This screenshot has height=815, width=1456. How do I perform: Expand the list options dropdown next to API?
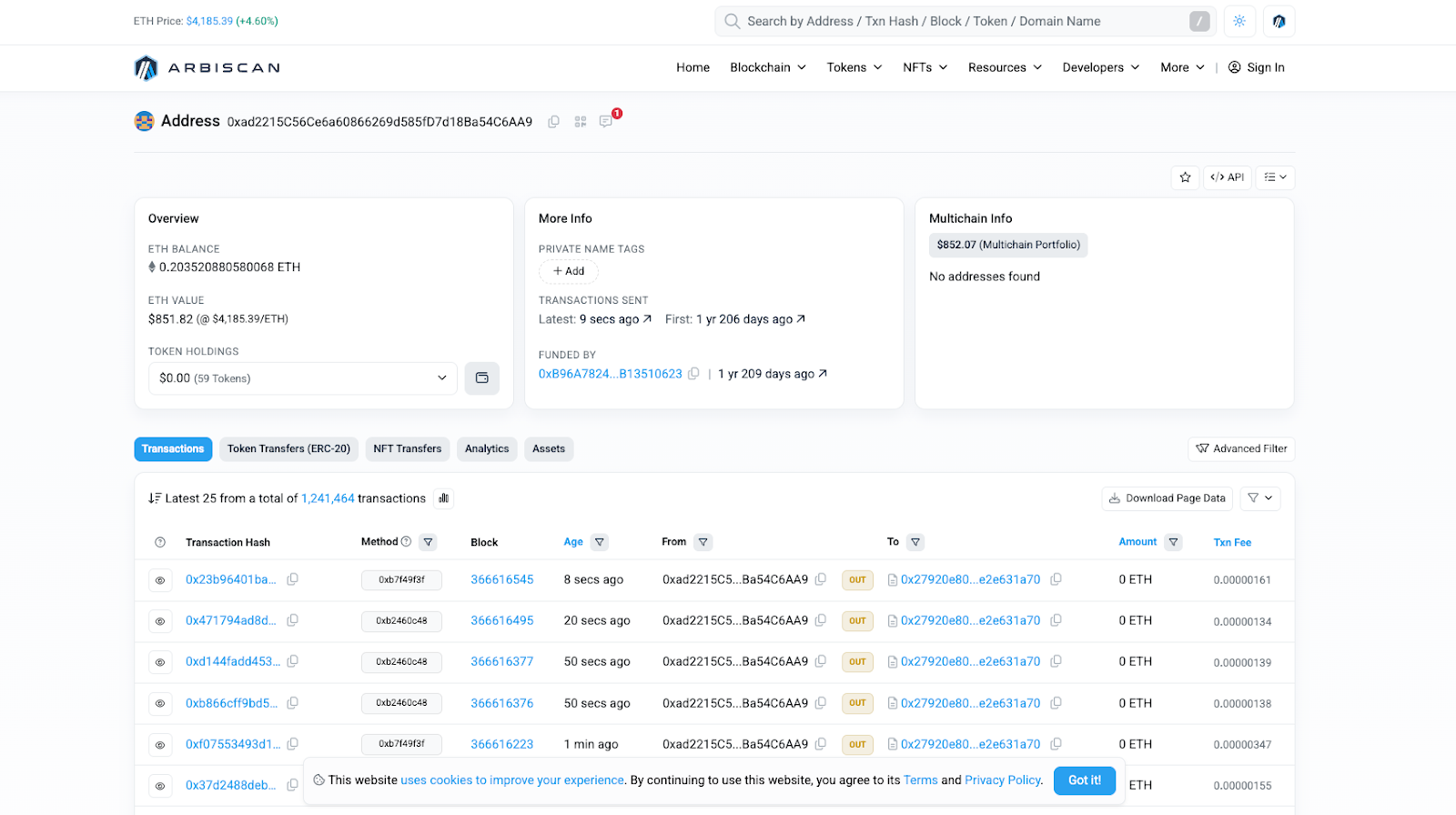coord(1275,177)
